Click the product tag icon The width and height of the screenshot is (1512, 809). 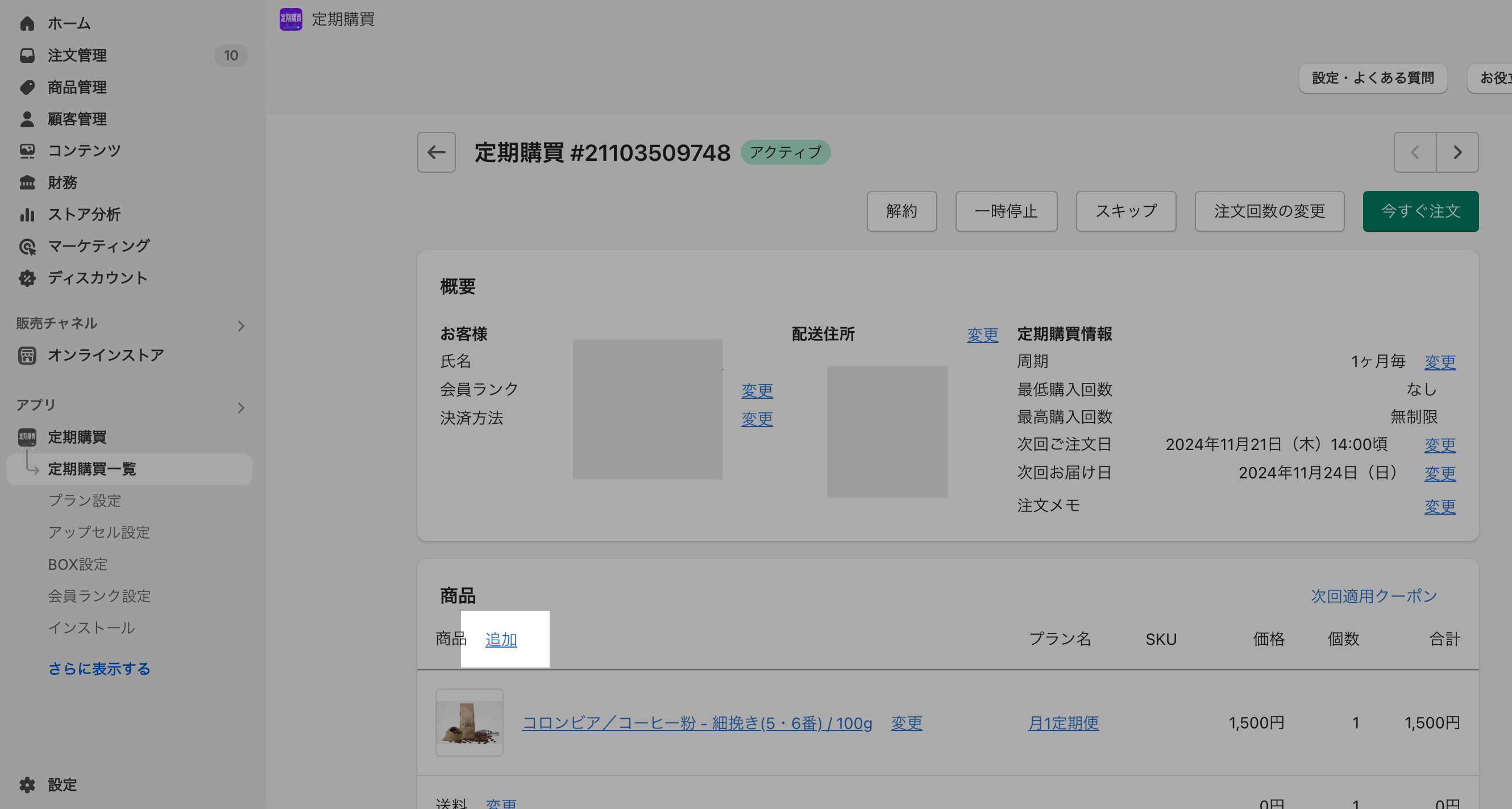coord(27,87)
